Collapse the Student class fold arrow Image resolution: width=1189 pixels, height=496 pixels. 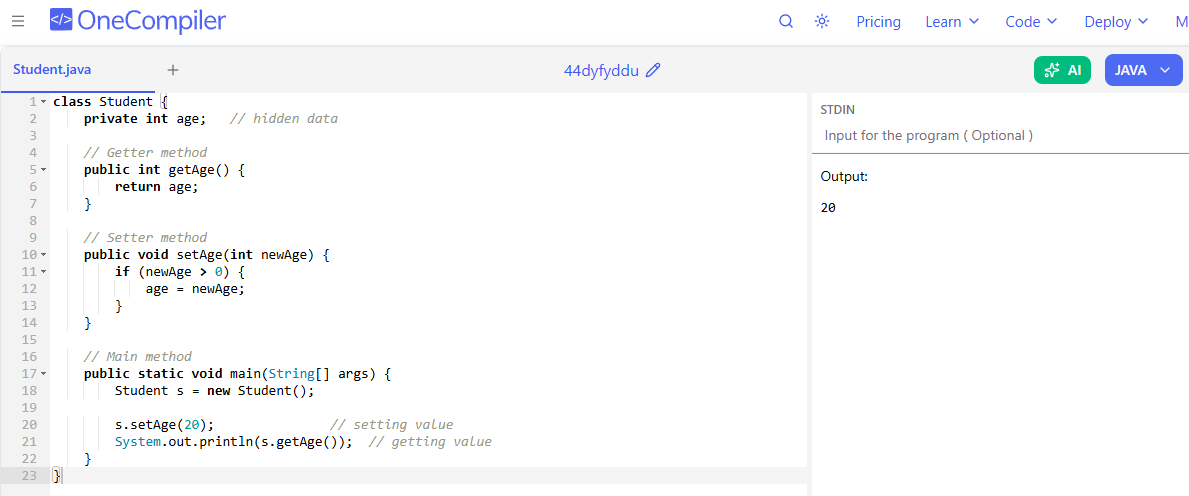43,102
